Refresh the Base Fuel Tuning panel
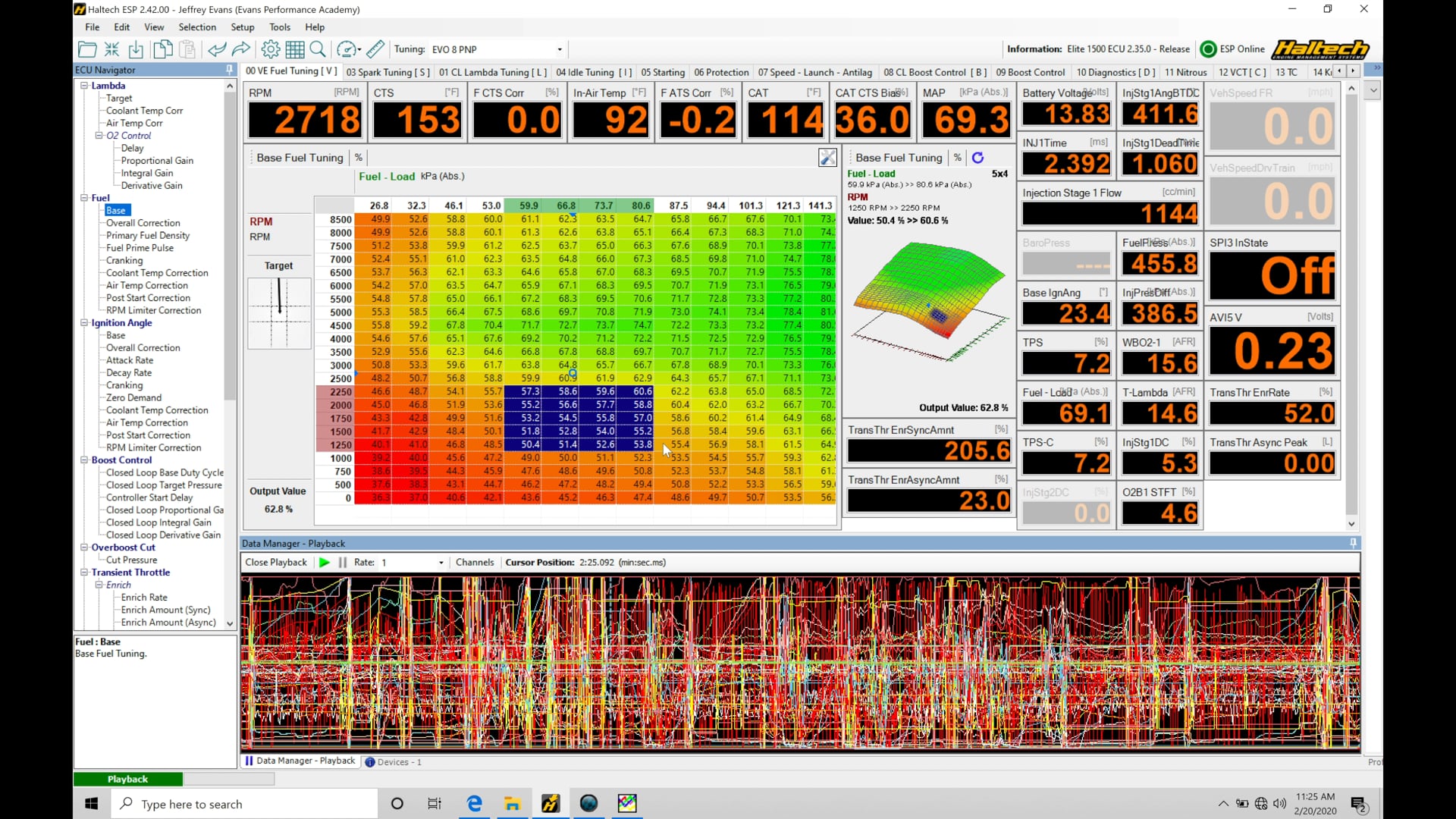This screenshot has height=819, width=1456. click(978, 157)
